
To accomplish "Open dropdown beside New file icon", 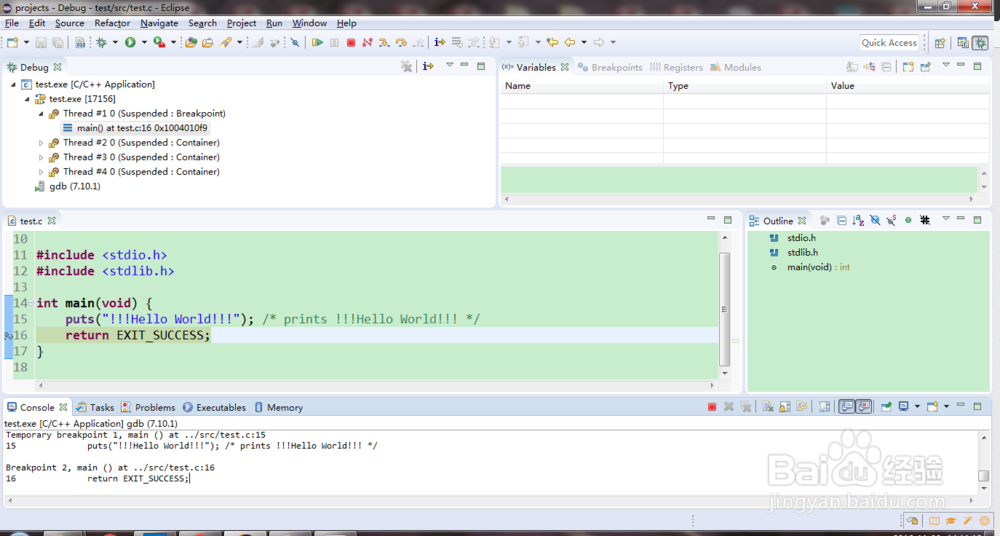I will (27, 43).
